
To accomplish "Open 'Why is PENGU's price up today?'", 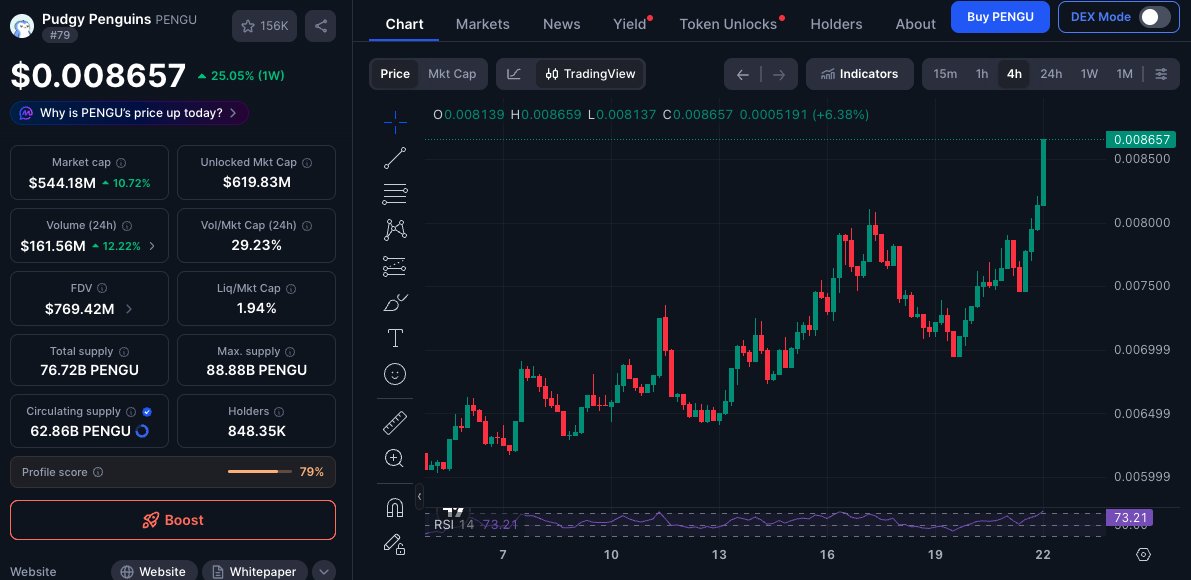I will click(x=129, y=113).
